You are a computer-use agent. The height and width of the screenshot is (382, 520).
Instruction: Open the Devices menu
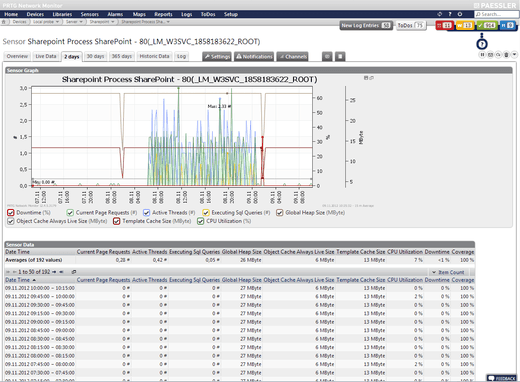[35, 14]
